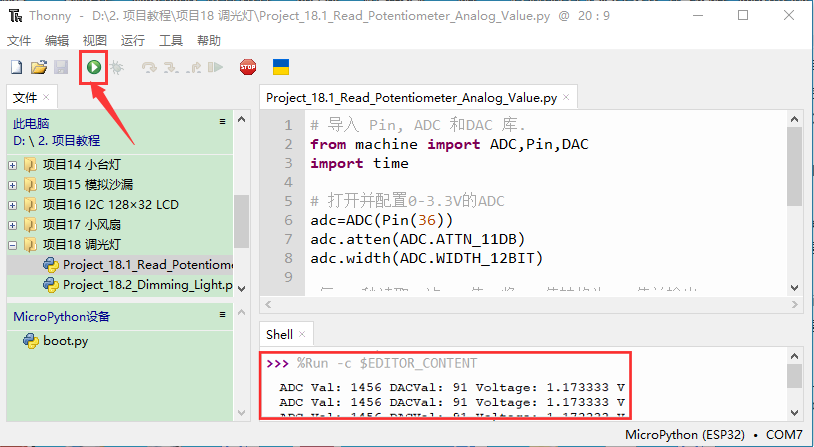Open boot.py on the MicroPython device

click(x=65, y=340)
